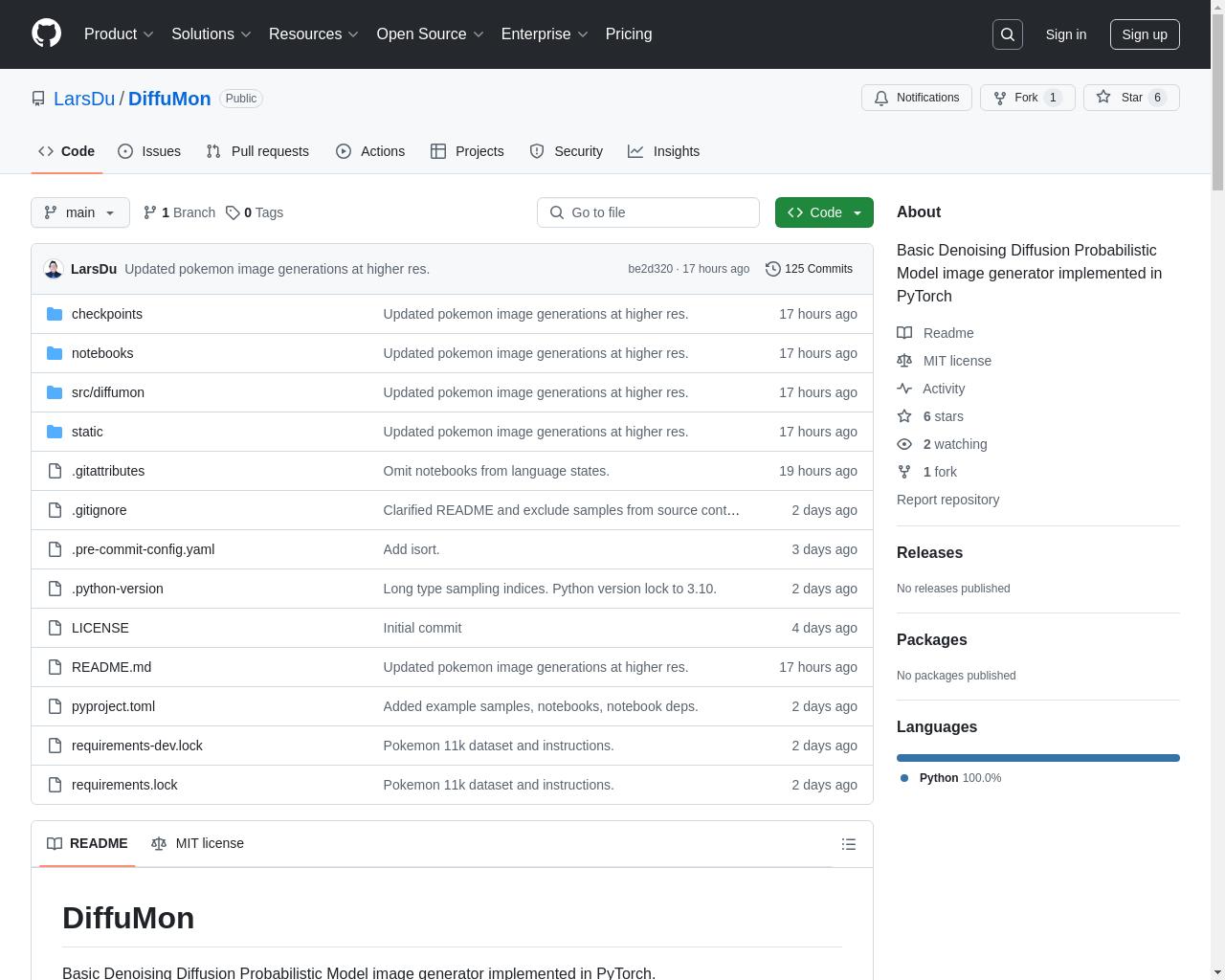Click LarsDu avatar in commit header
This screenshot has height=980, width=1225.
pos(54,269)
